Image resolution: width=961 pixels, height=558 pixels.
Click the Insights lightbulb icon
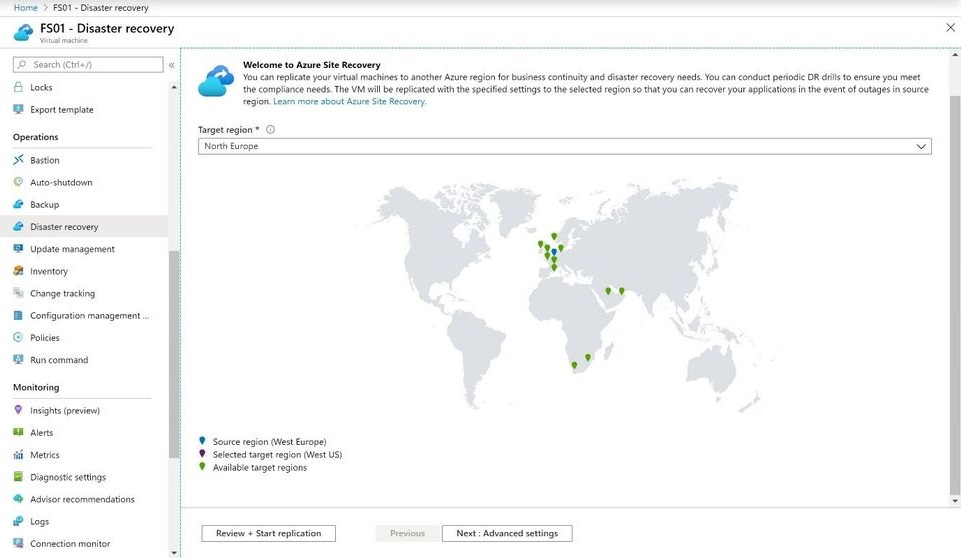click(18, 410)
